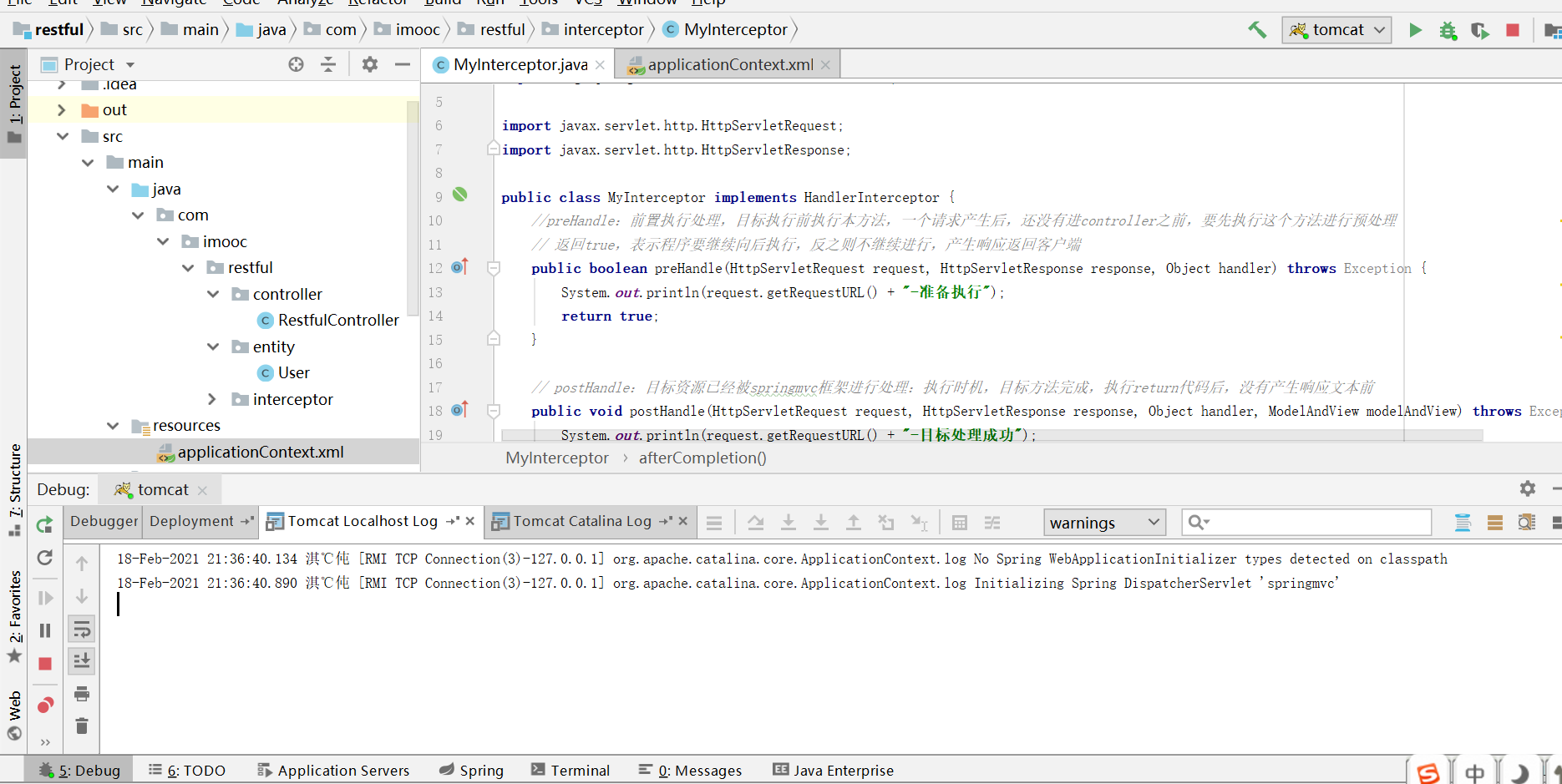
Task: Locate current file in Project tree
Action: coord(296,64)
